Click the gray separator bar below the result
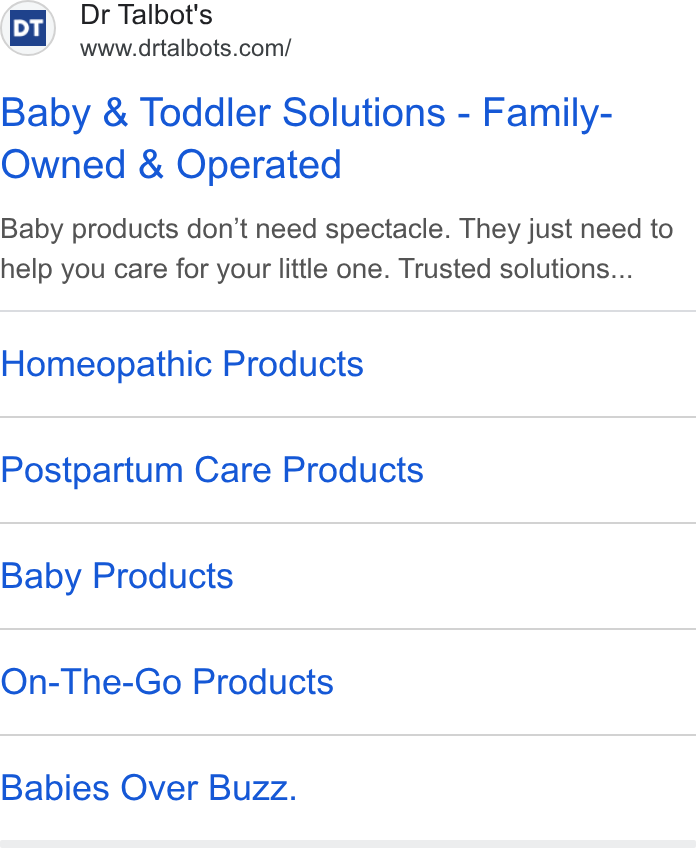This screenshot has width=696, height=848. pos(348,844)
